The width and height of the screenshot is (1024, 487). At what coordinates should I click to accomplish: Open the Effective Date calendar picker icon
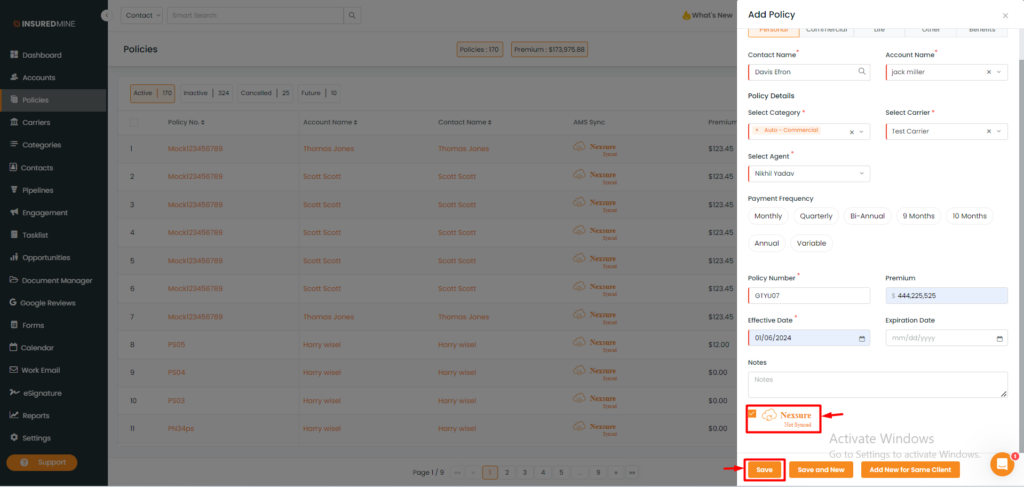click(862, 338)
